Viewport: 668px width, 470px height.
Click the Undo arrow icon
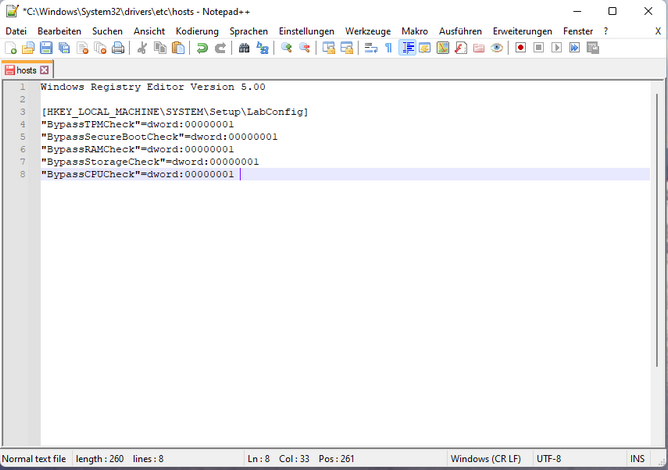pos(203,48)
